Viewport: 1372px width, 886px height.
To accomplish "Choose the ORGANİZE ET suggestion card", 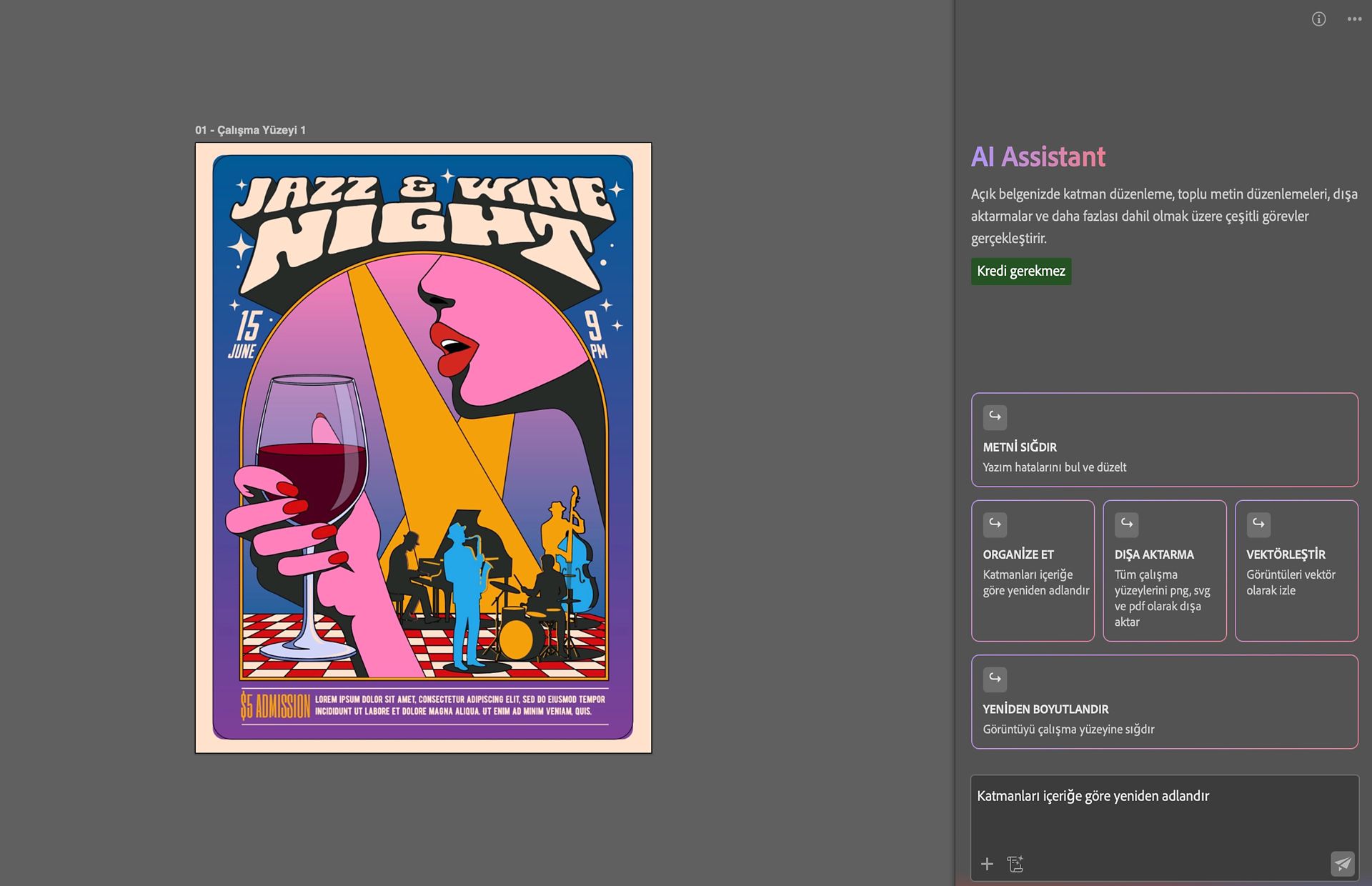I will (1033, 570).
